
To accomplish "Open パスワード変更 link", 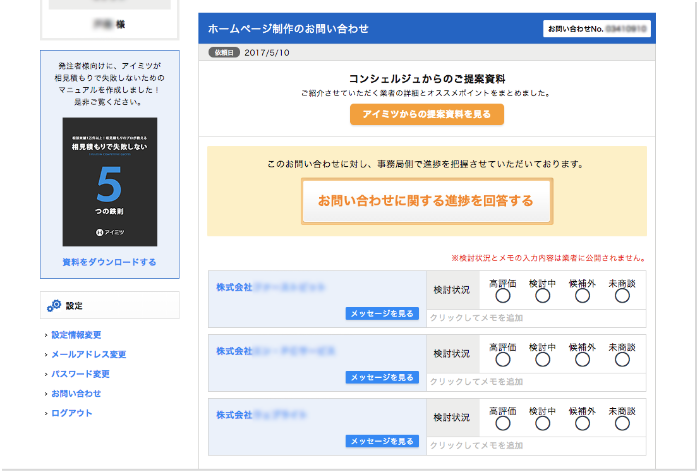I will [x=80, y=374].
